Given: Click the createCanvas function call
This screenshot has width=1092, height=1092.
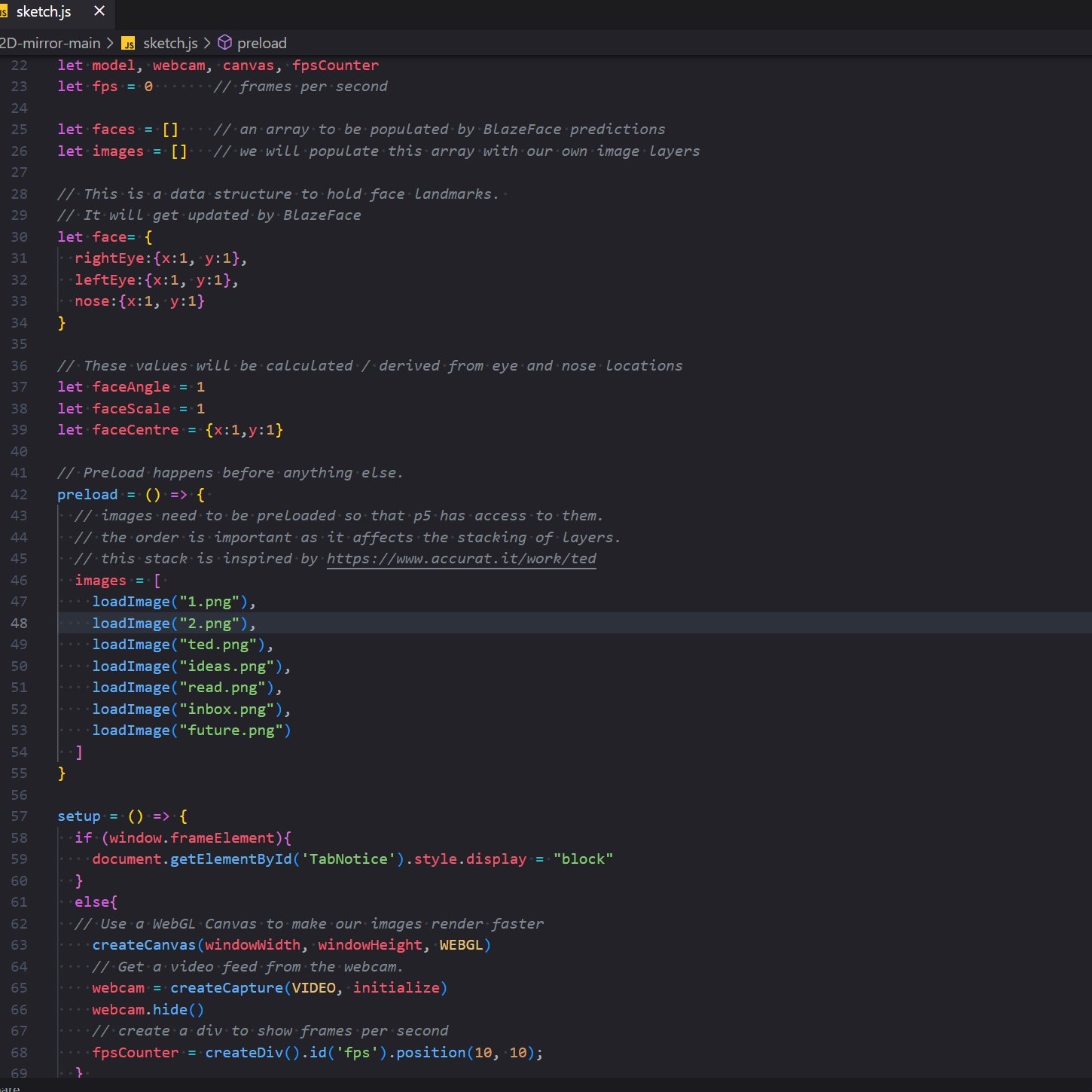Looking at the screenshot, I should 144,945.
